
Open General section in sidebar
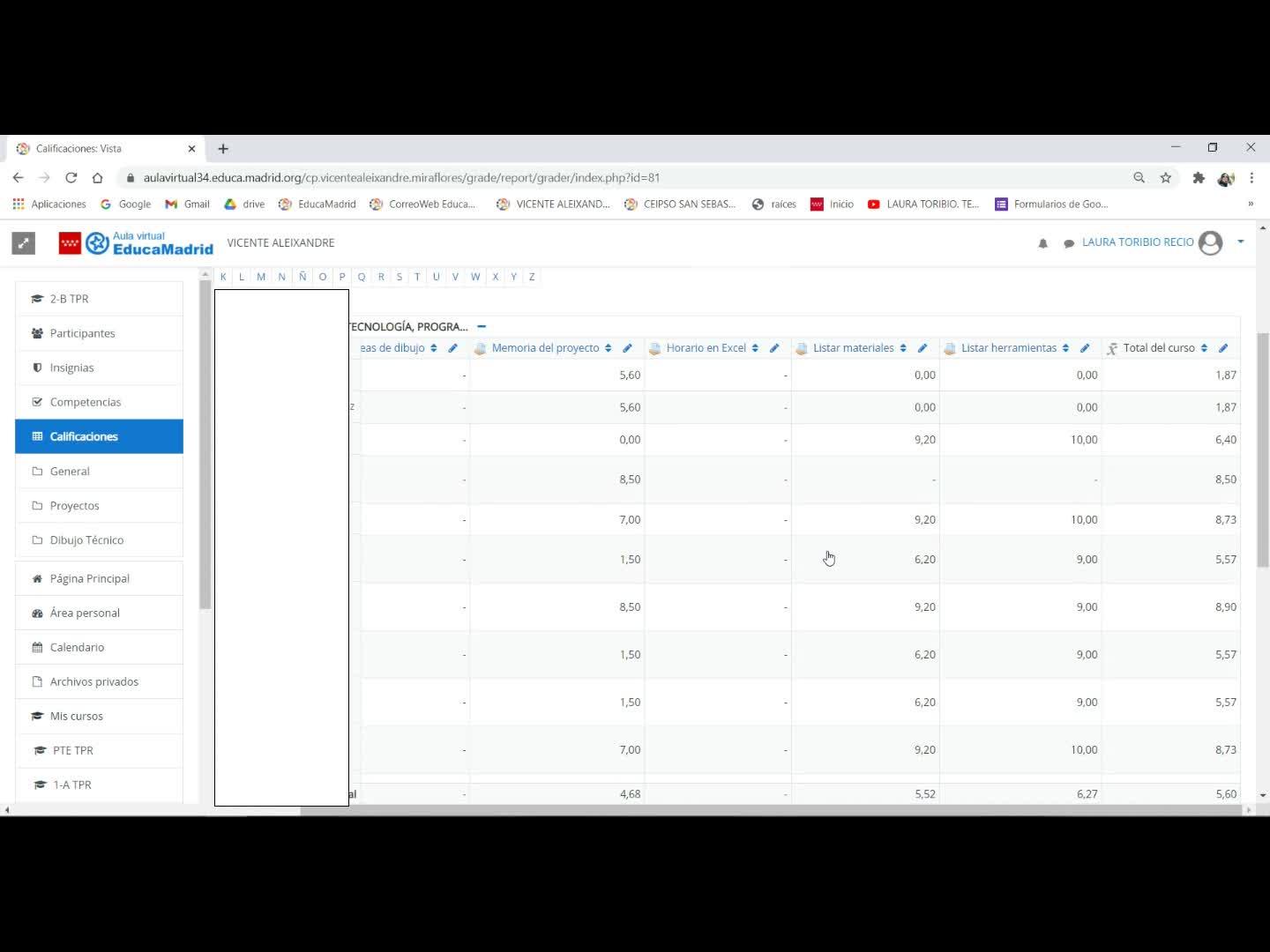click(x=99, y=471)
